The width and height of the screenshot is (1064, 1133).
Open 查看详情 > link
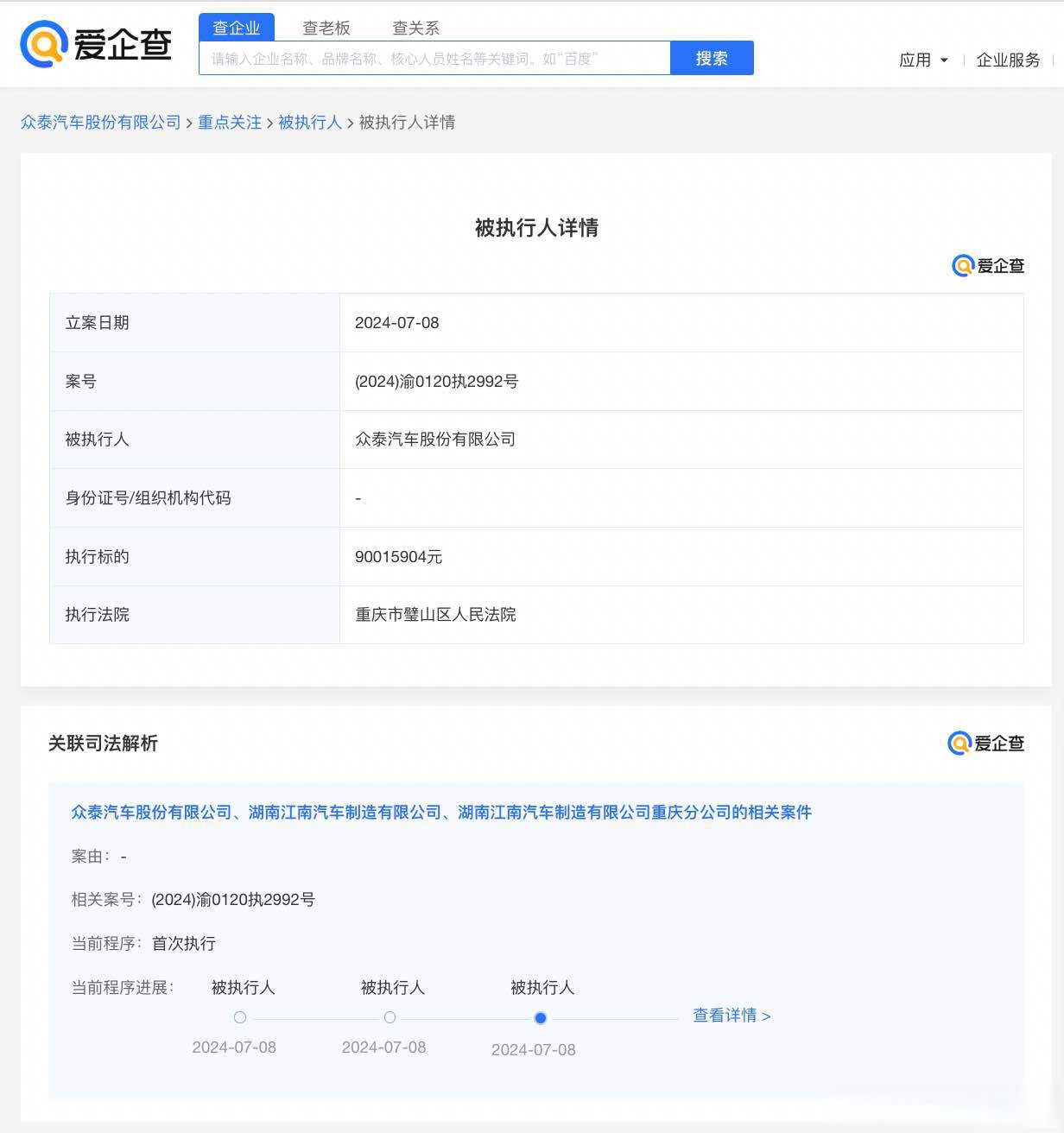pyautogui.click(x=731, y=1016)
